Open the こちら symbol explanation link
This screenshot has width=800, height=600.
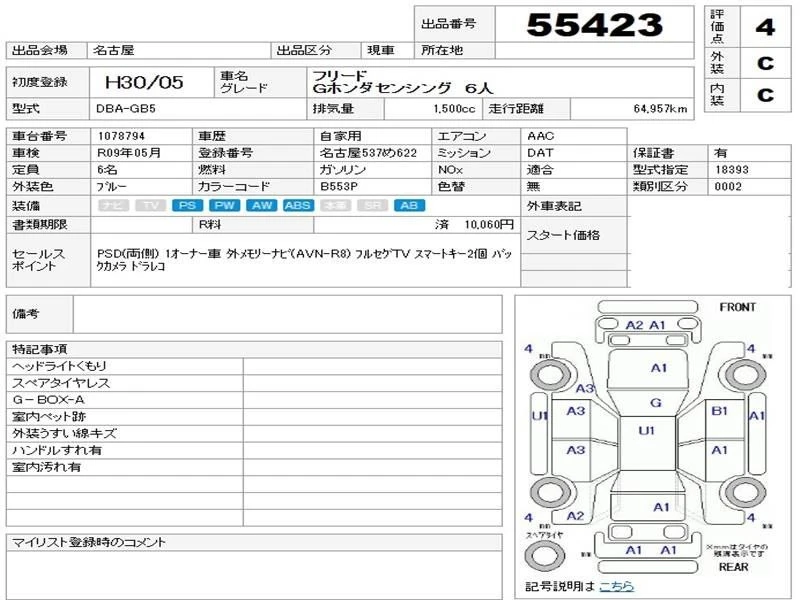click(616, 587)
